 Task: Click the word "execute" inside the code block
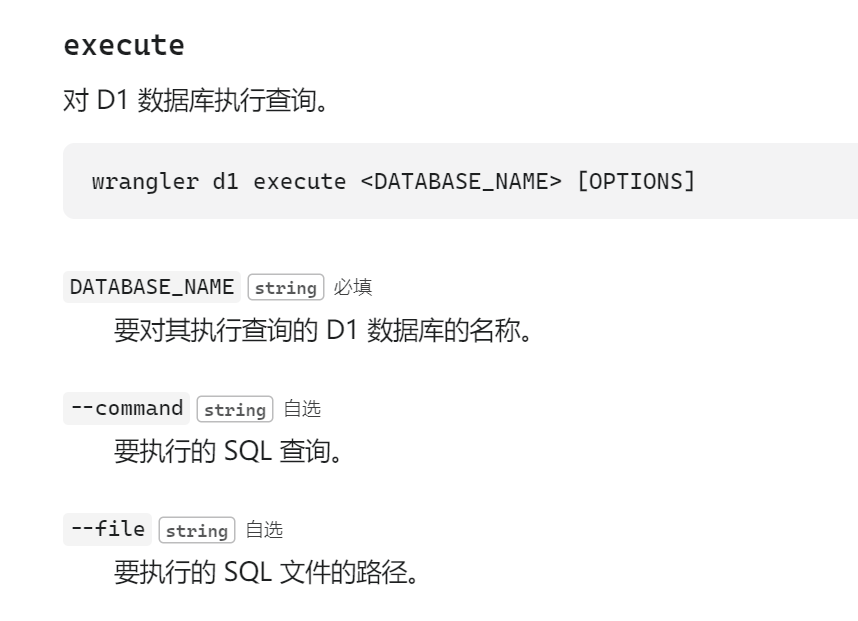[300, 182]
